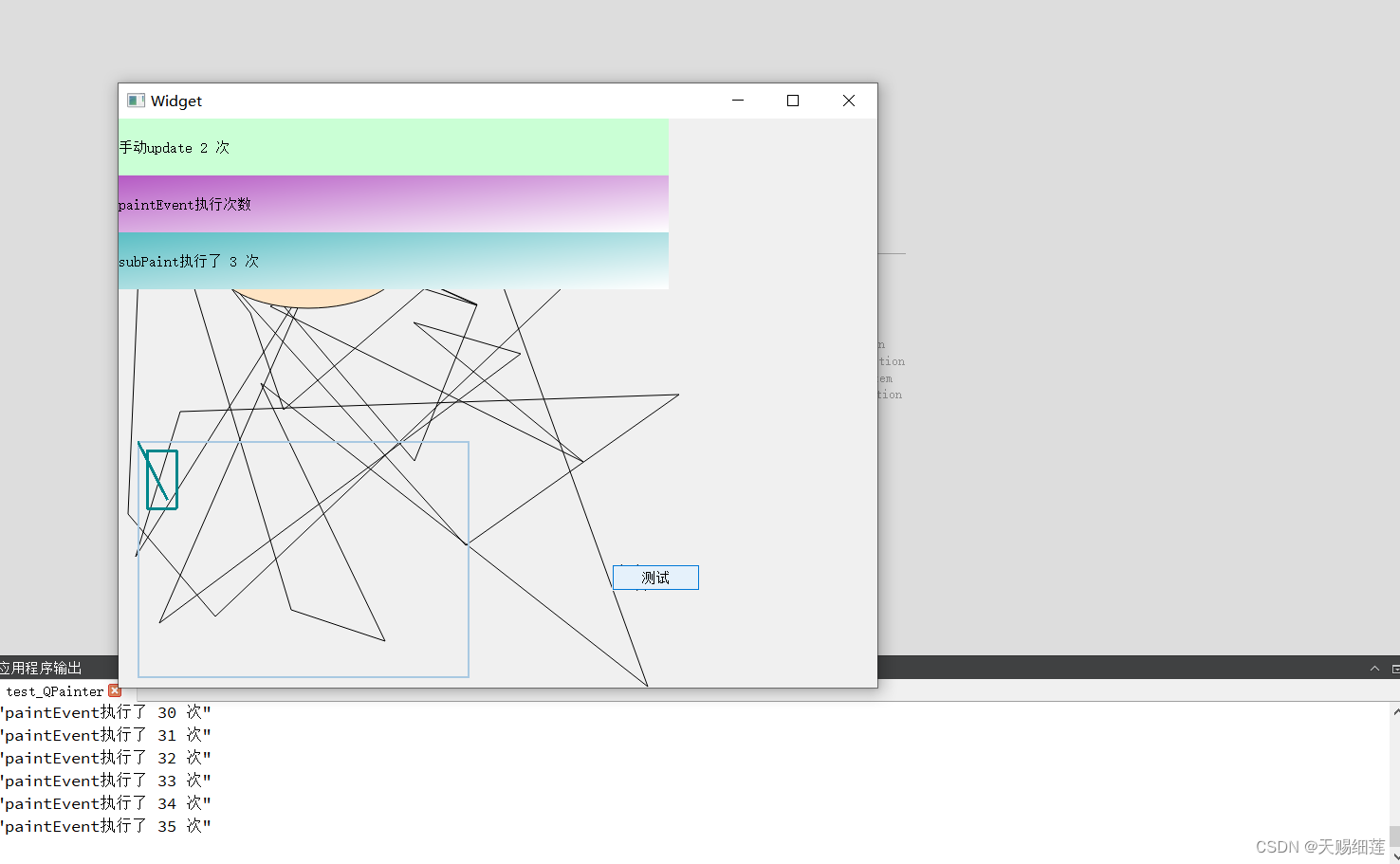Click the 应用程序输出 panel title
Image resolution: width=1400 pixels, height=864 pixels.
point(41,668)
